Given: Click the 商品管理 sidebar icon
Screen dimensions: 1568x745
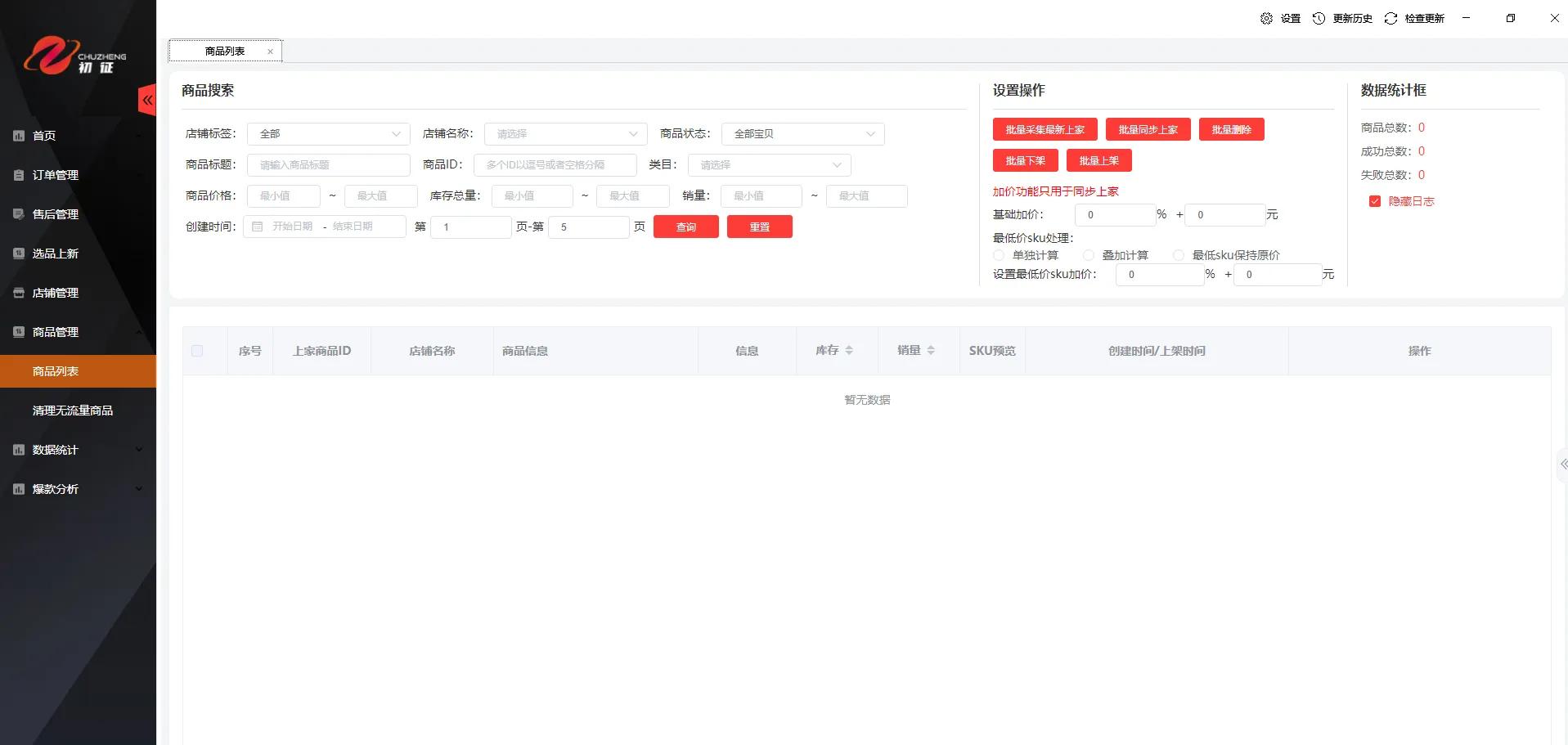Looking at the screenshot, I should coord(19,332).
